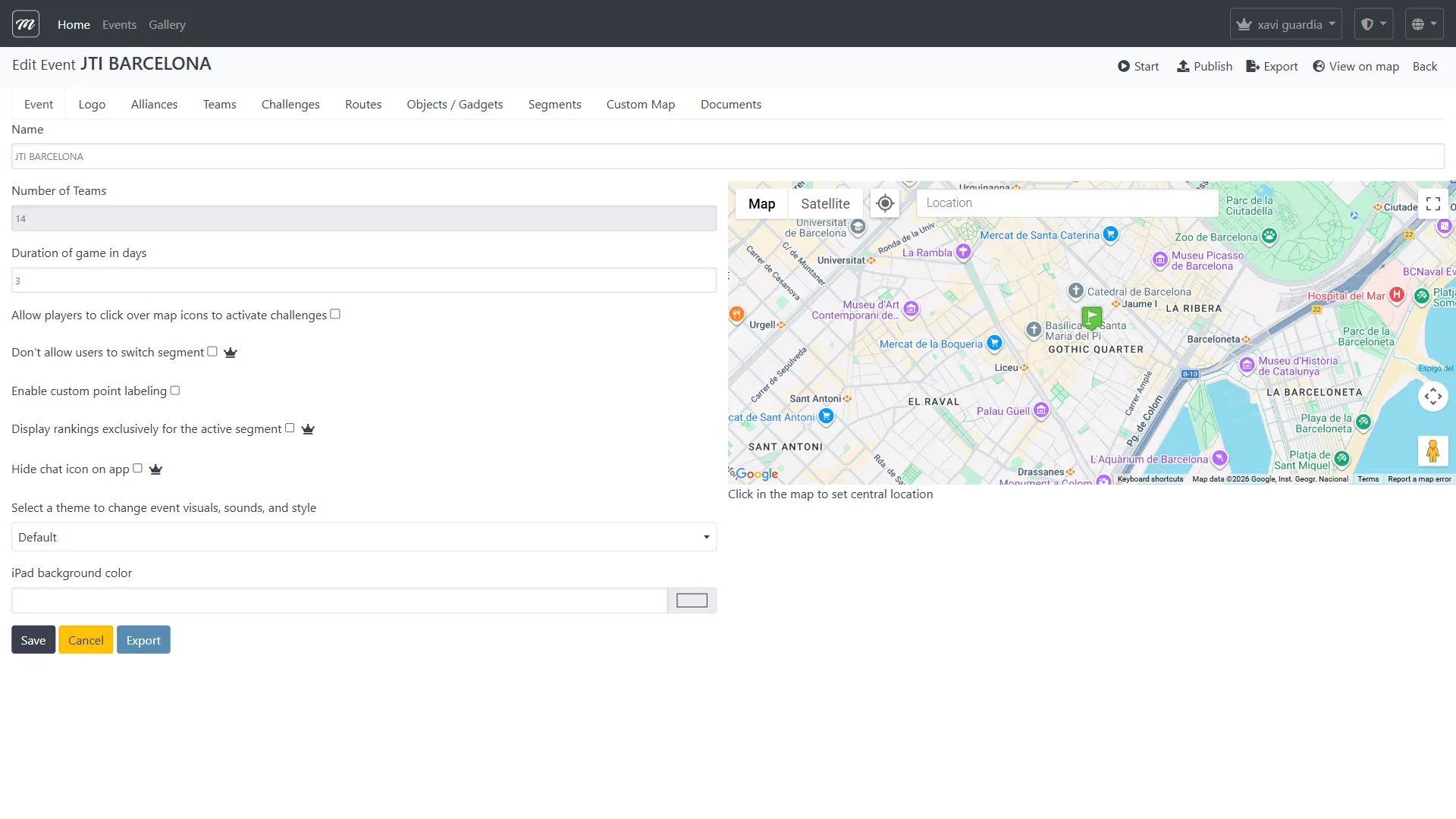1456x819 pixels.
Task: Click the map camera controls icon
Action: (1432, 396)
